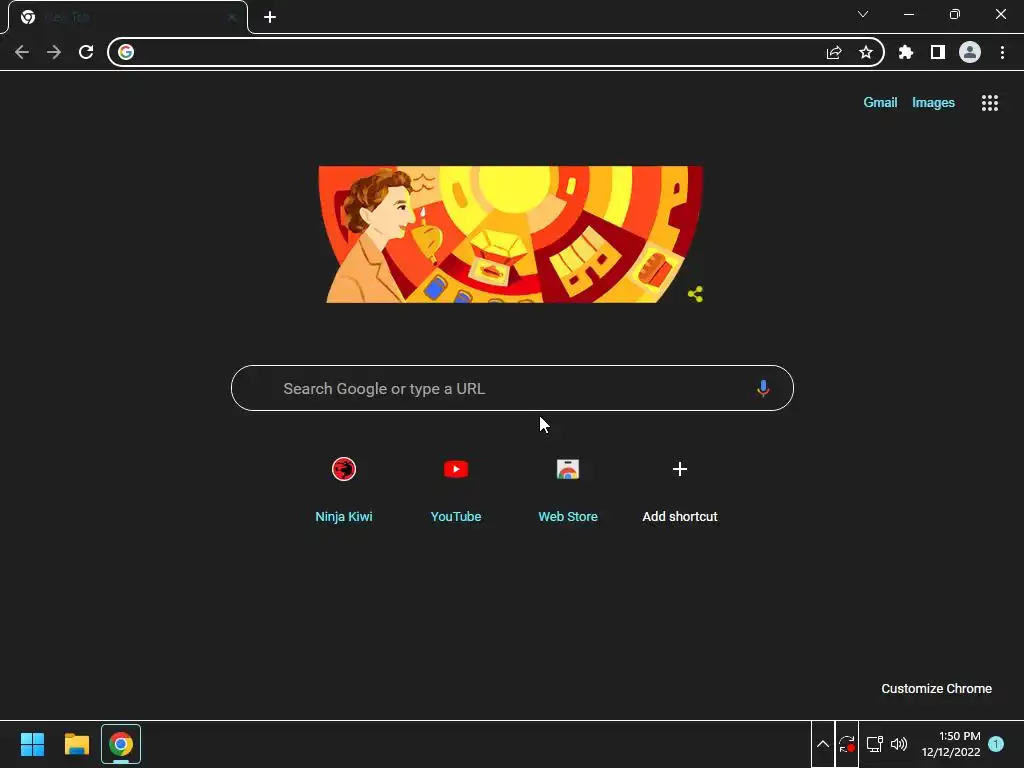Open a new tab with plus button

click(x=270, y=17)
